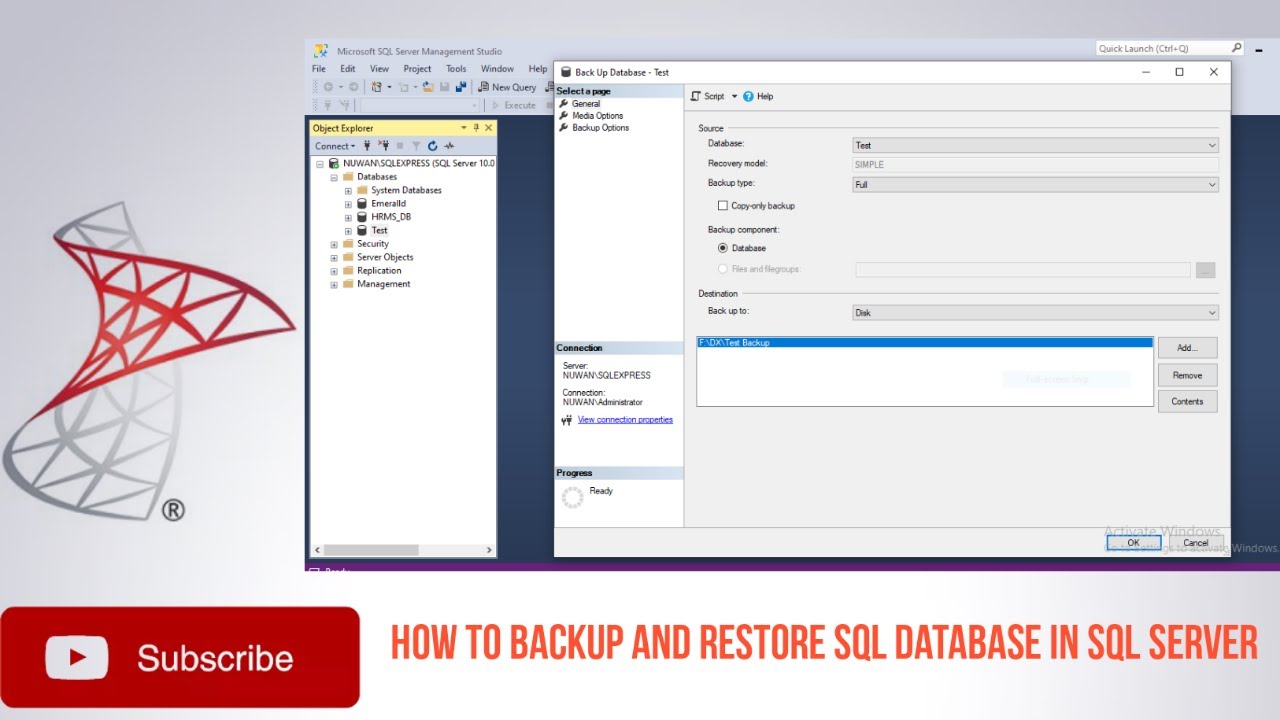Expand the HRMS_DB database node
Screen dimensions: 1280x720
[x=348, y=217]
